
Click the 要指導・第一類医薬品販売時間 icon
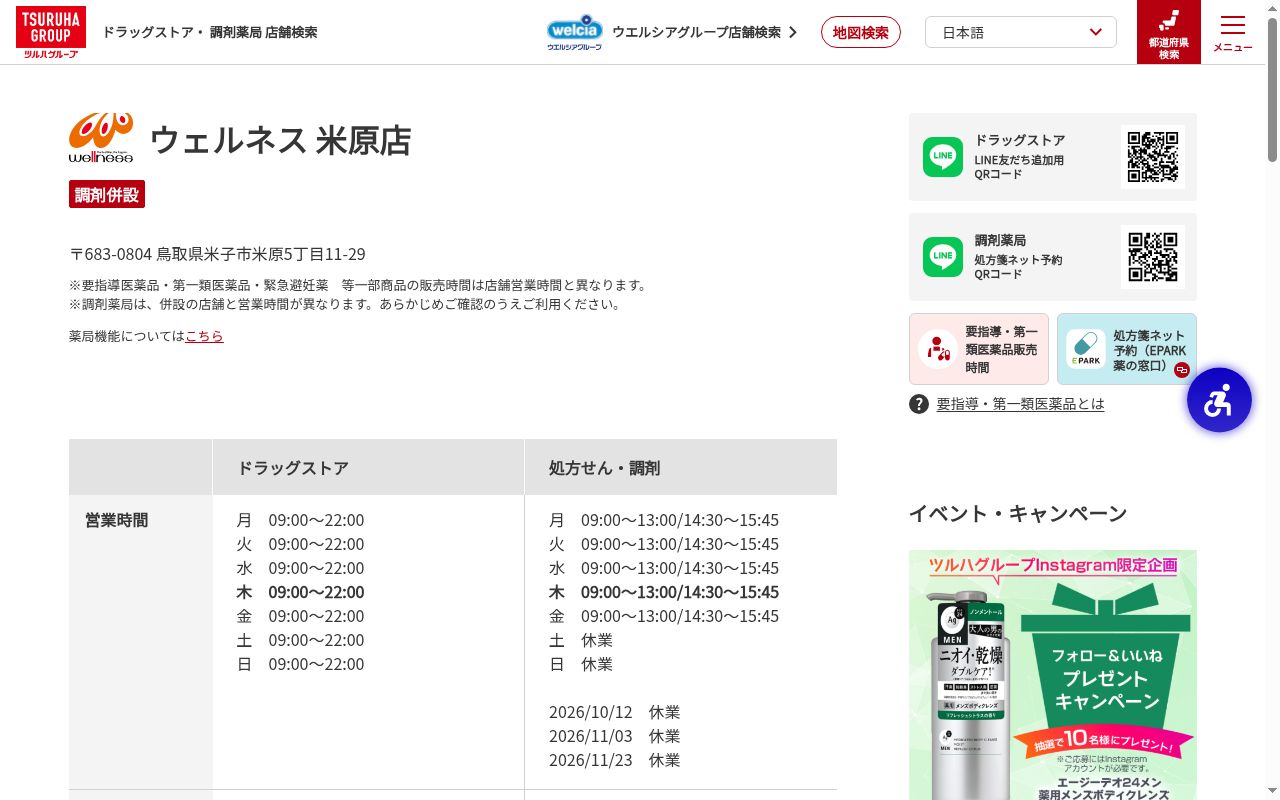click(x=938, y=349)
